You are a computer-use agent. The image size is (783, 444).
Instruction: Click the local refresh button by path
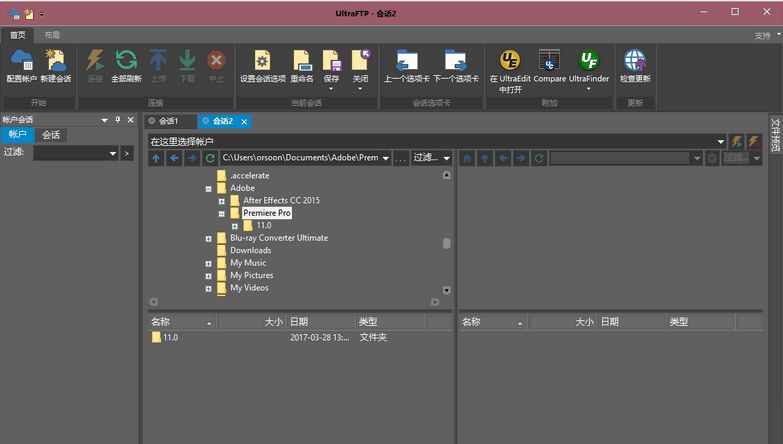click(x=210, y=158)
